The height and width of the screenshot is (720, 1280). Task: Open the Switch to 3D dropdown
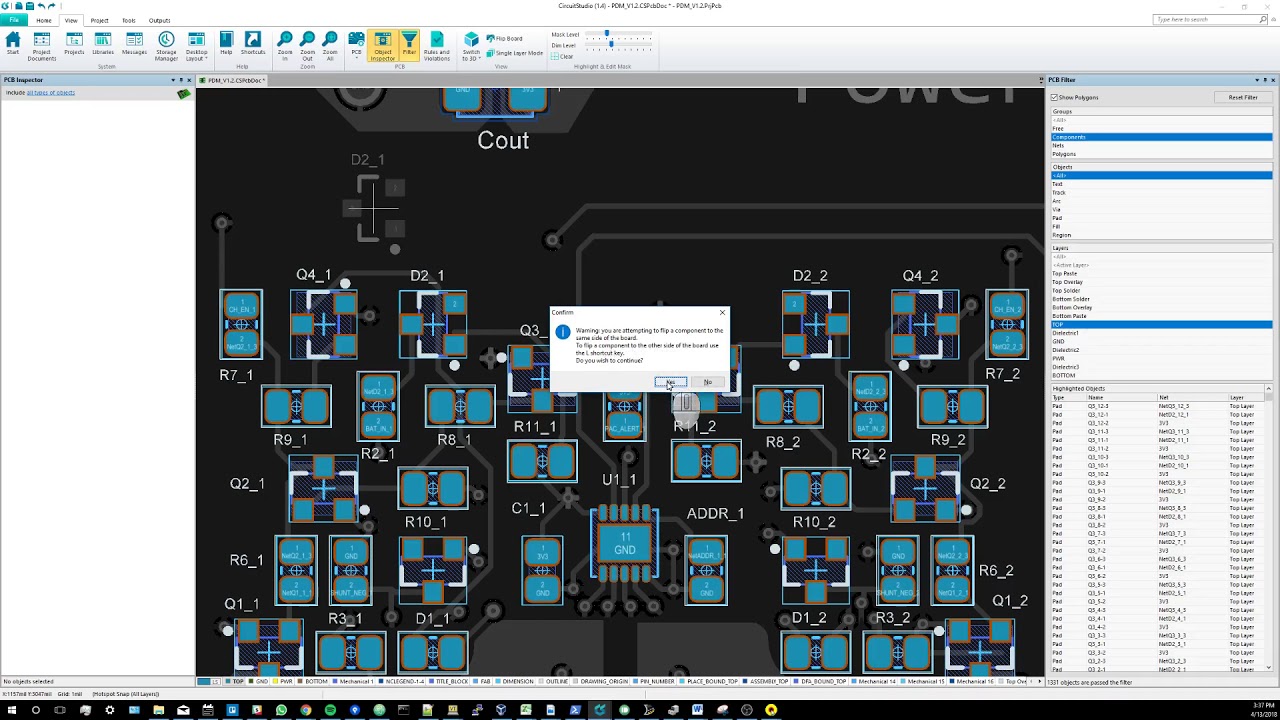[x=471, y=46]
